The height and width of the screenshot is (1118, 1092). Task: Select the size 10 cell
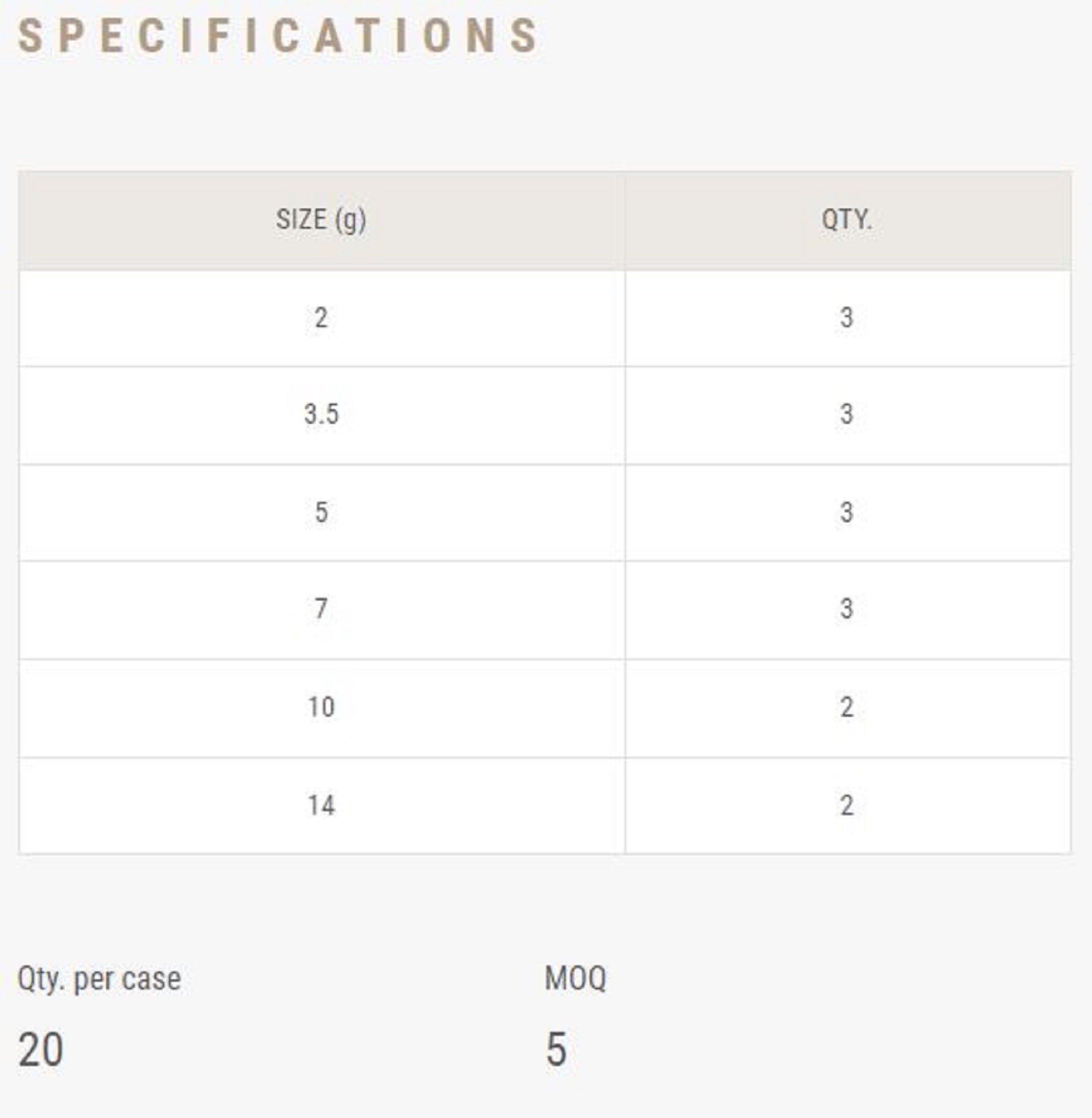pos(321,708)
